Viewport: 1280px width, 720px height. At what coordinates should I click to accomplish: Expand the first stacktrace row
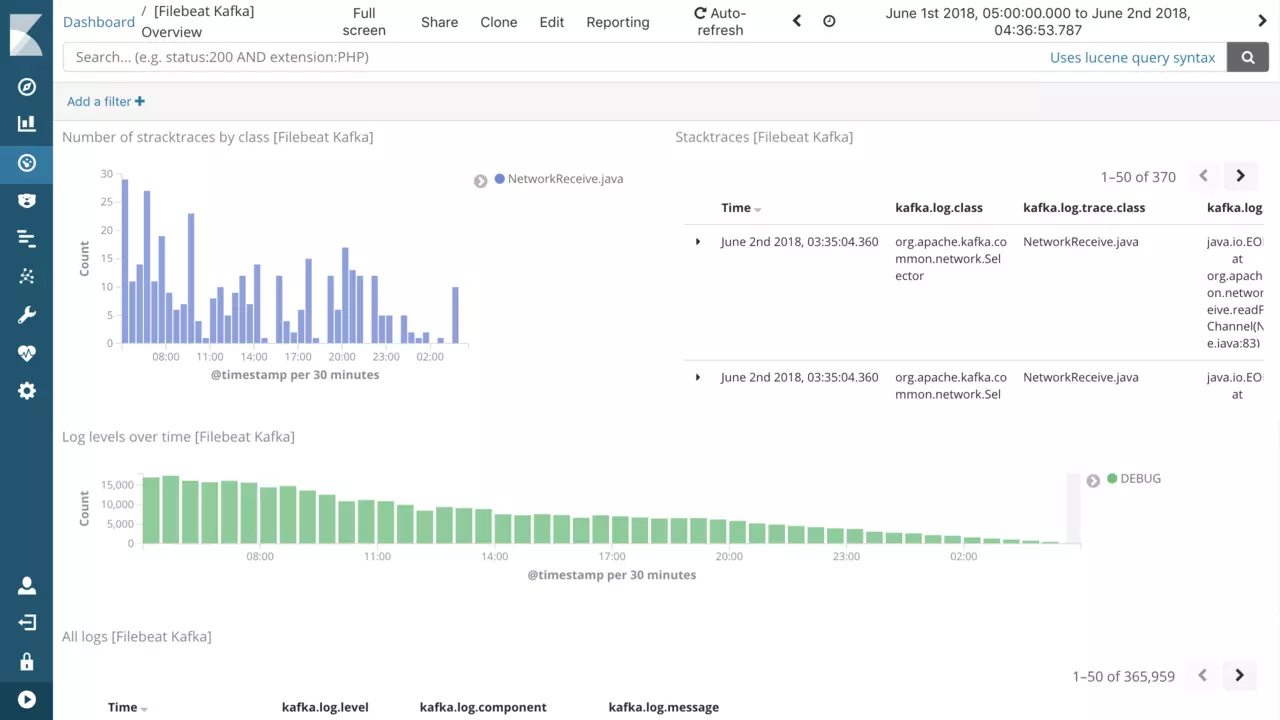pos(698,242)
